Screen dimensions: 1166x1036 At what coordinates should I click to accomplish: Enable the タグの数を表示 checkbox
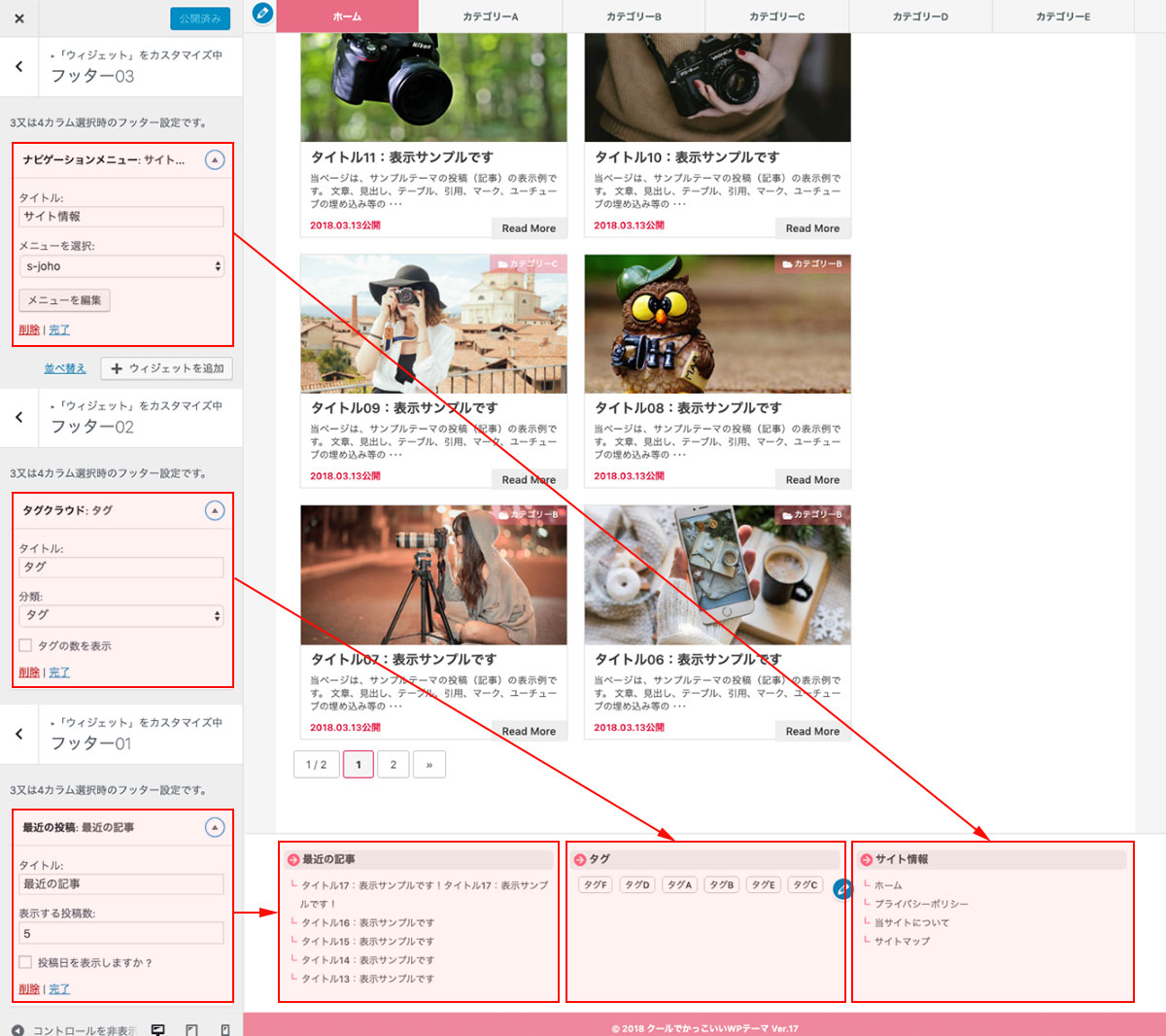pyautogui.click(x=25, y=645)
